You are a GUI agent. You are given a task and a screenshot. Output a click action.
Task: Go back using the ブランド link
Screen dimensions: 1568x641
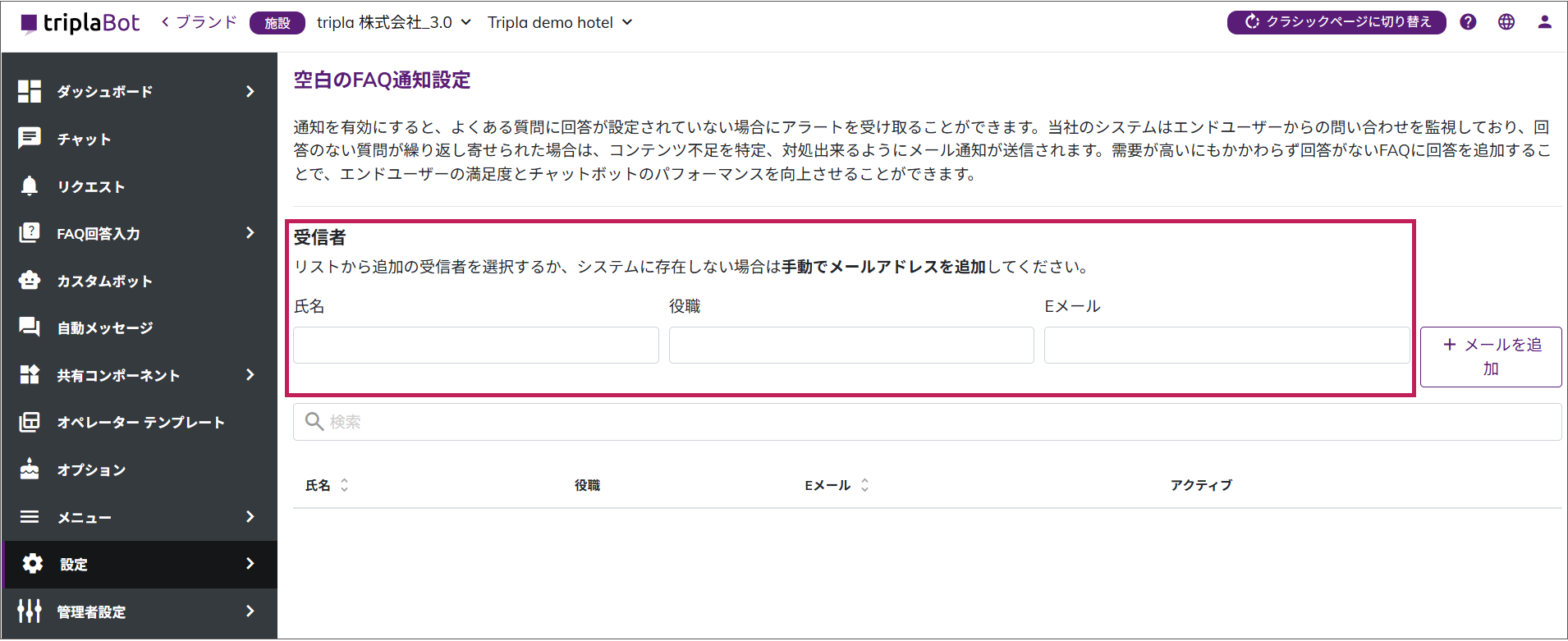click(199, 22)
